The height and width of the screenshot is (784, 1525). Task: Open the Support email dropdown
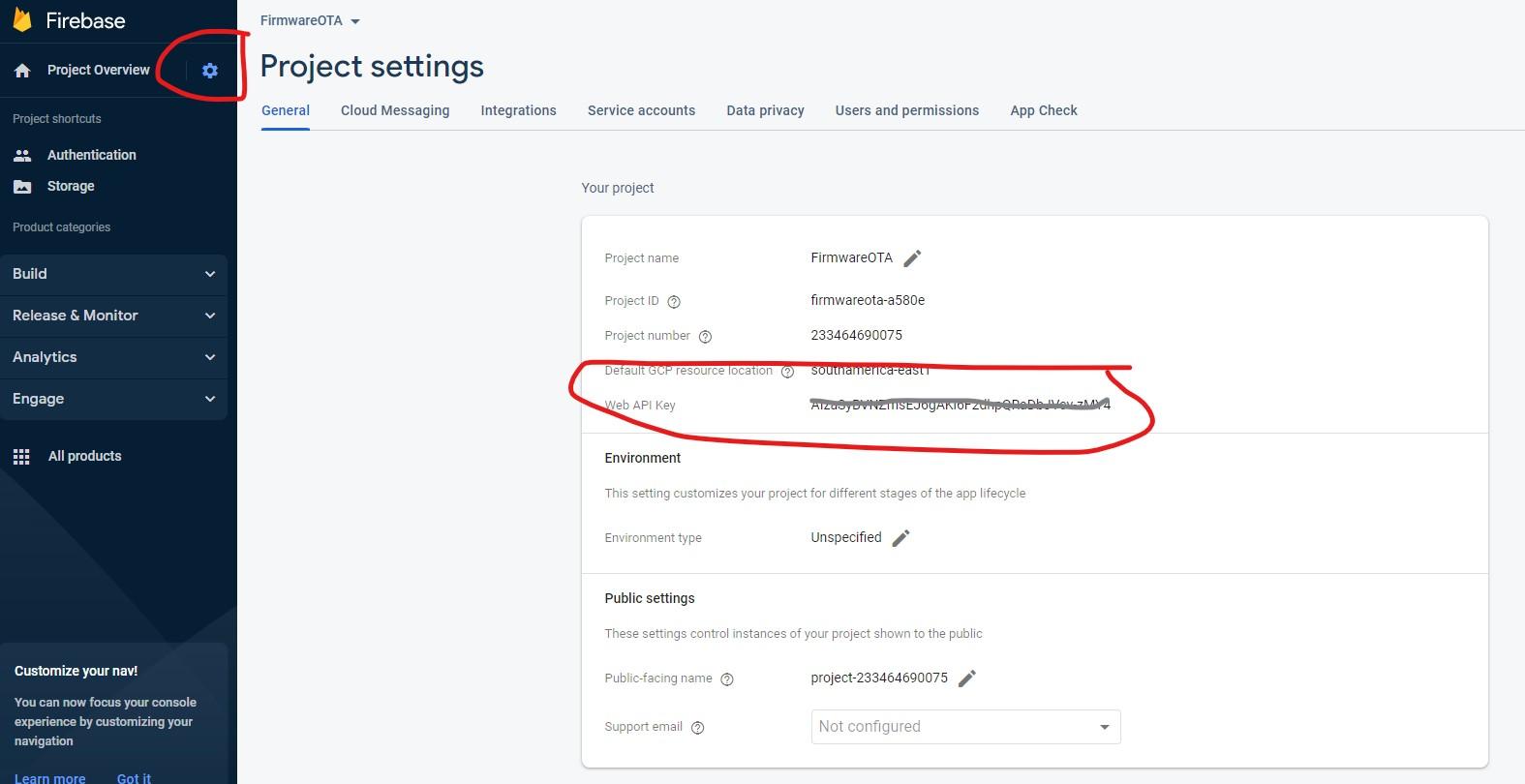pyautogui.click(x=965, y=727)
